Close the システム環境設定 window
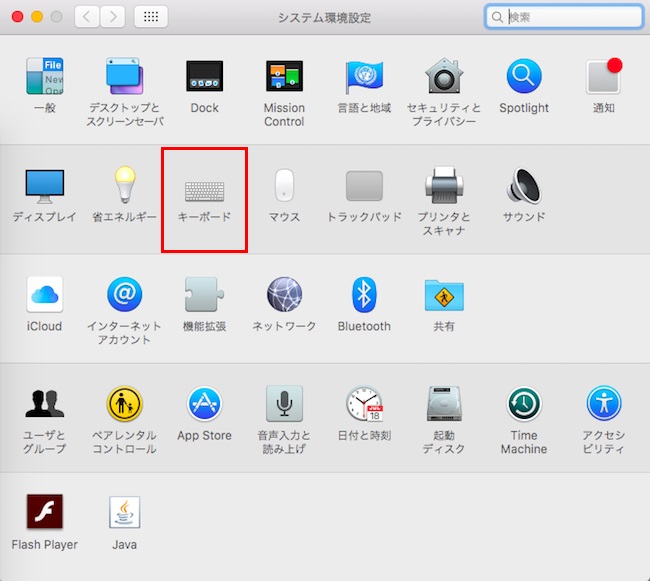Image resolution: width=650 pixels, height=581 pixels. tap(17, 17)
